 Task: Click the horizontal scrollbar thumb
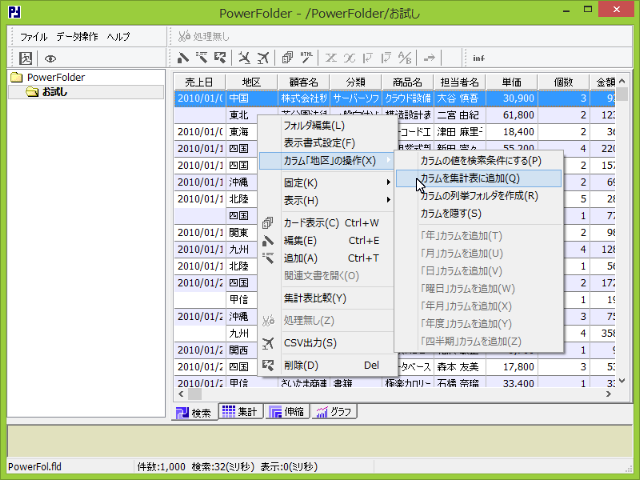tap(195, 394)
